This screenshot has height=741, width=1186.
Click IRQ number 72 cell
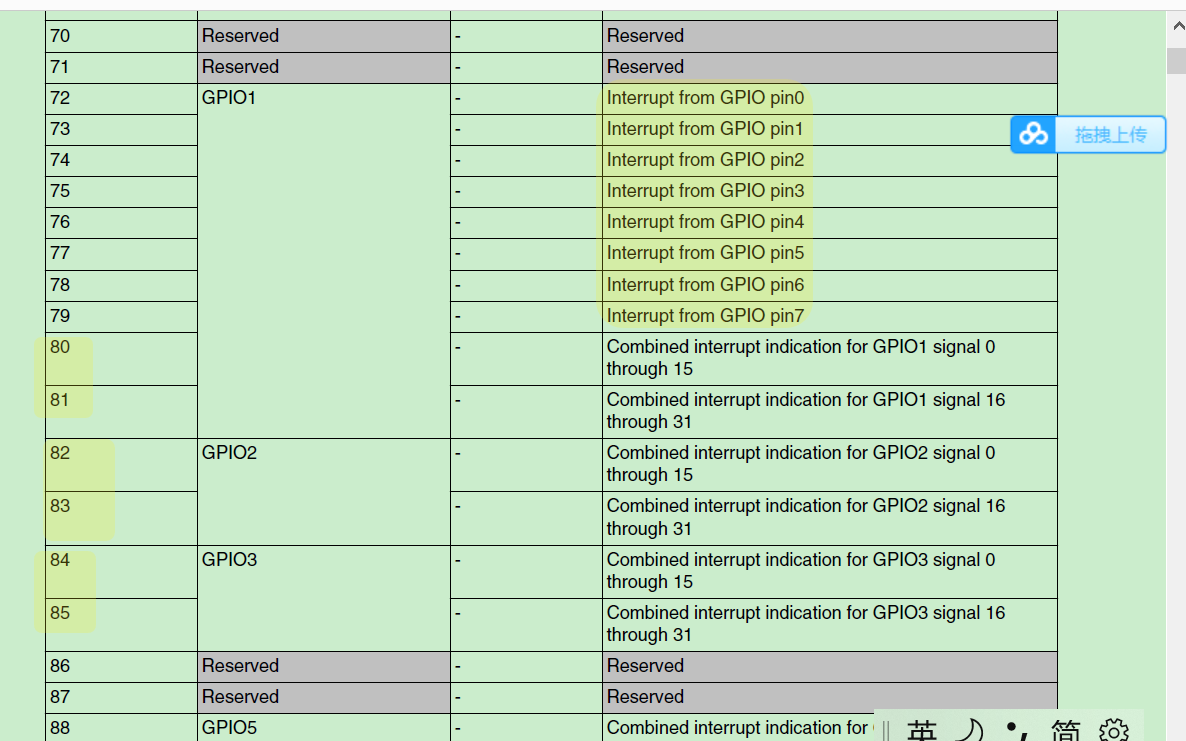click(60, 98)
